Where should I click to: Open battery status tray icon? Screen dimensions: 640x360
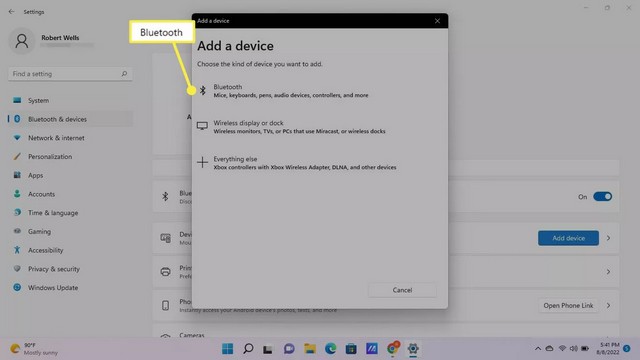point(585,349)
